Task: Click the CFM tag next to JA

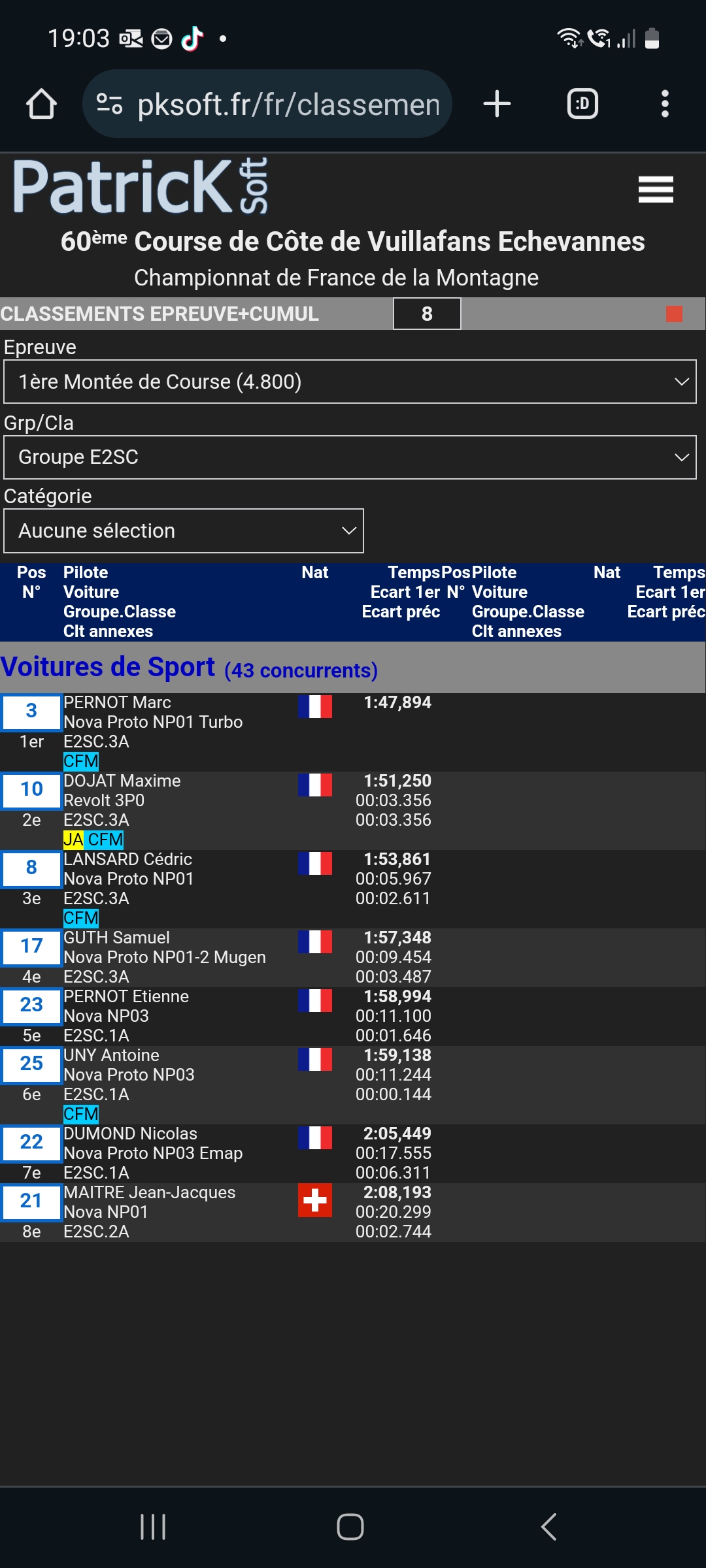Action: [x=105, y=840]
